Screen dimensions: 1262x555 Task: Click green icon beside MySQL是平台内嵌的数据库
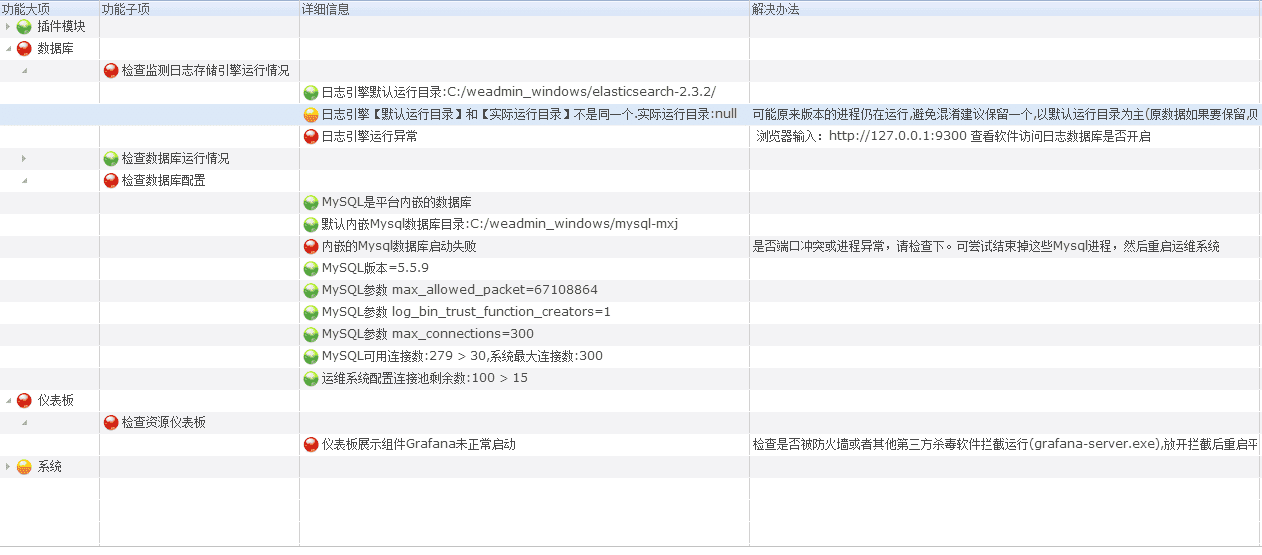(311, 203)
